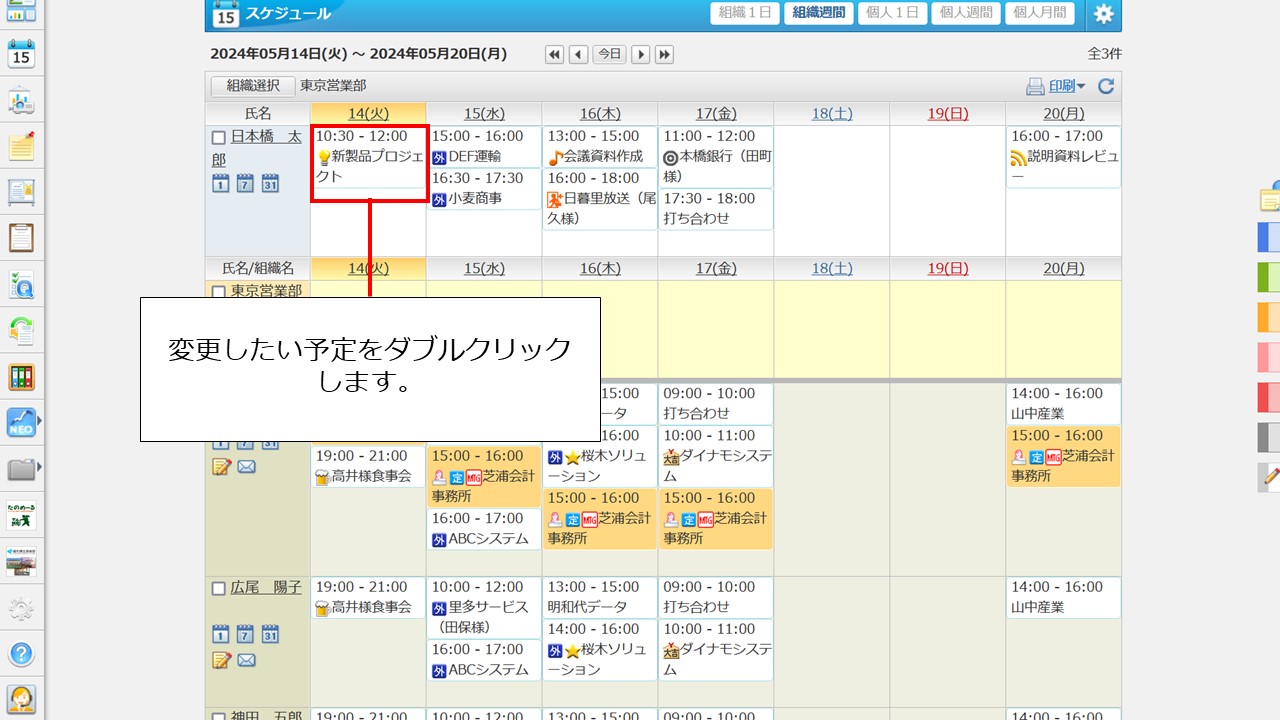This screenshot has height=720, width=1280.
Task: Check the box beside 広尾 陽子
Action: (219, 589)
